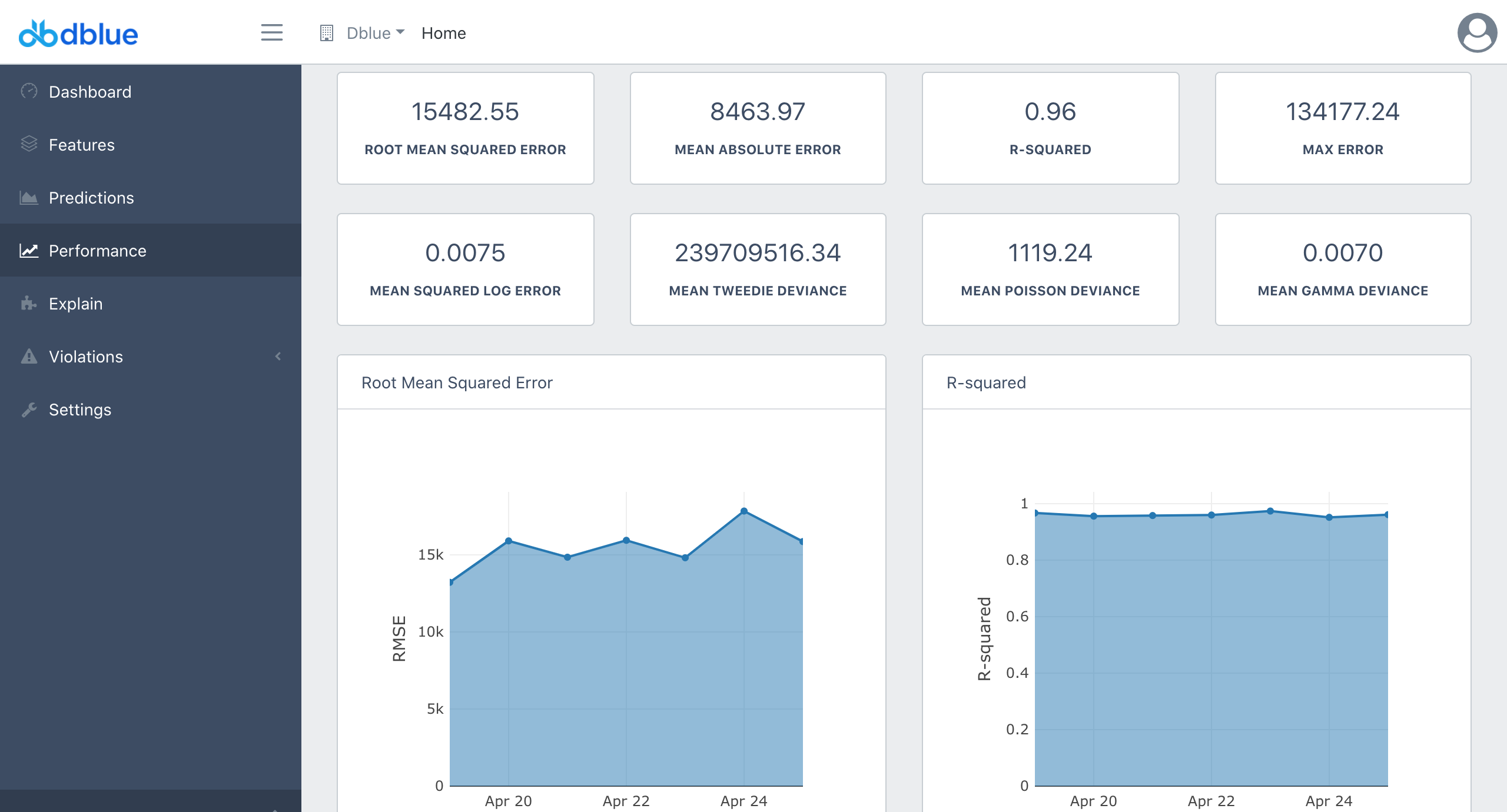Screen dimensions: 1507x812
Task: Click the building organization icon
Action: click(327, 33)
